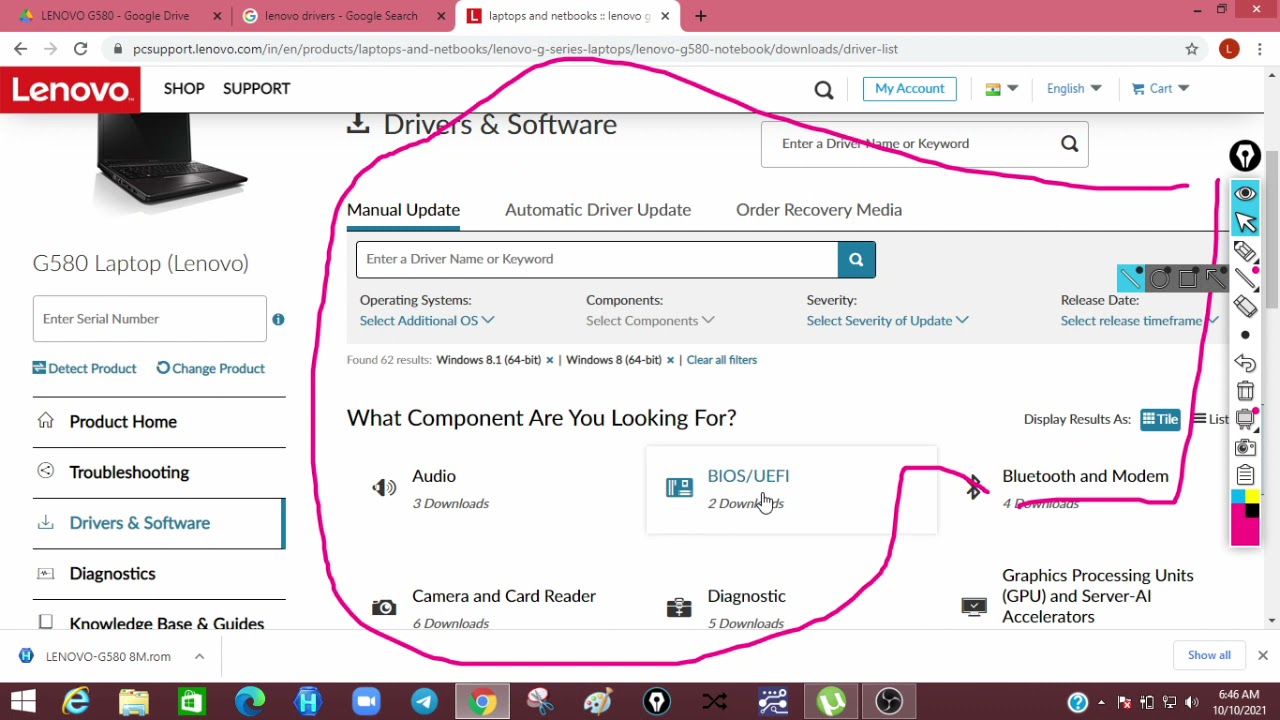Click the blue search button under Manual Update
The height and width of the screenshot is (720, 1280).
click(856, 259)
